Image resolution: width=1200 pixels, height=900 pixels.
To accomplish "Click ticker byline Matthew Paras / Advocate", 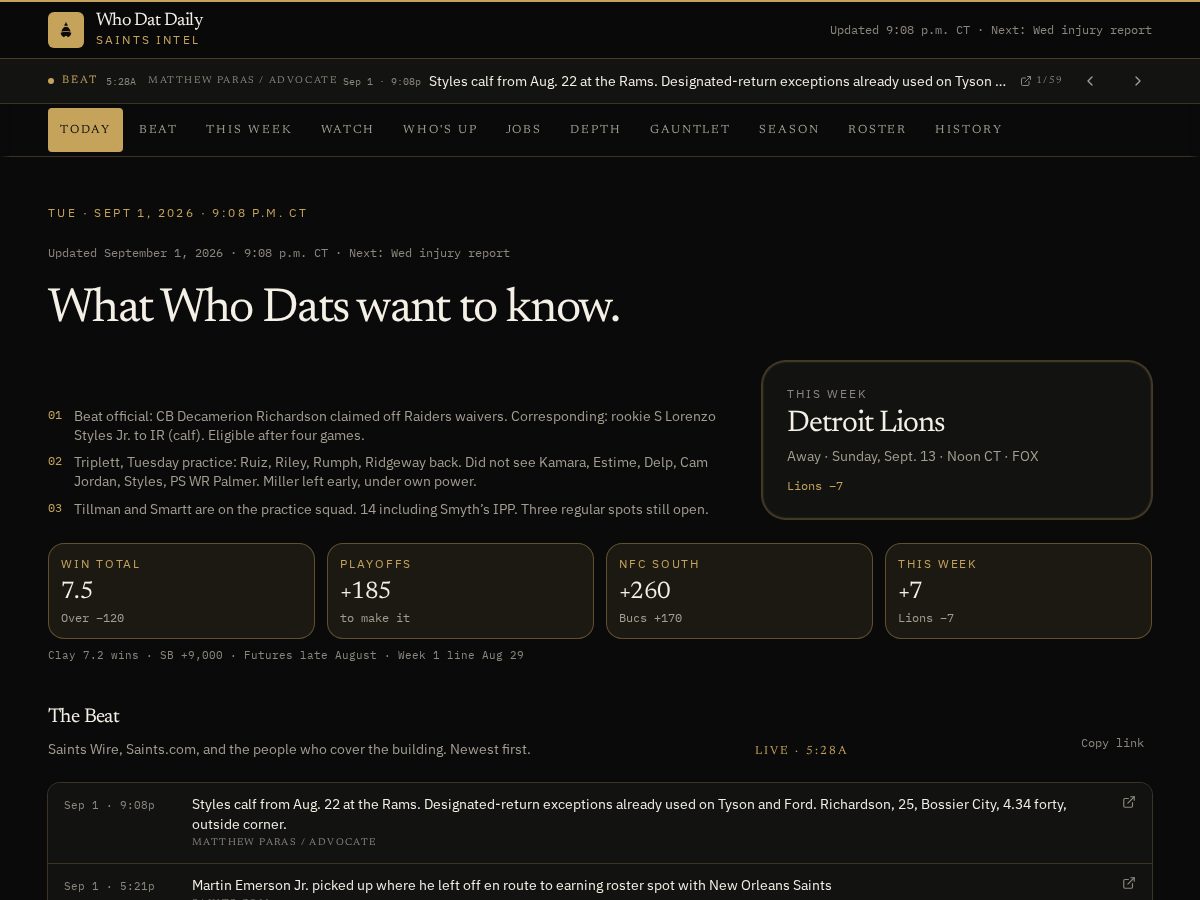I will point(242,80).
